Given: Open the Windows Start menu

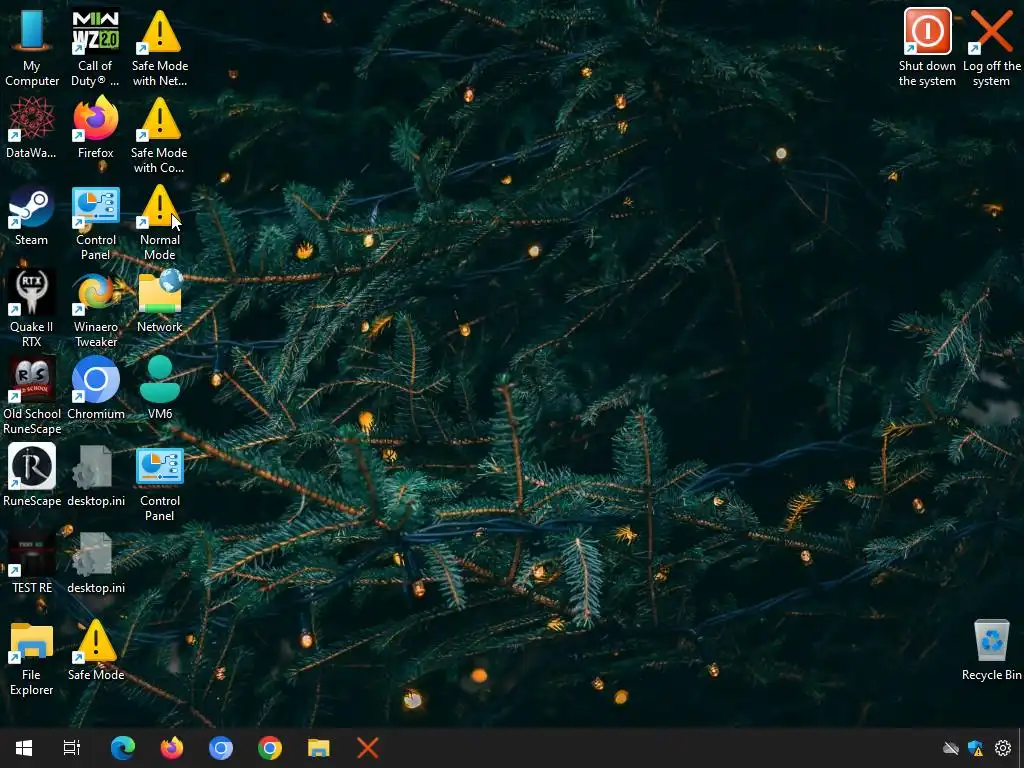Looking at the screenshot, I should tap(24, 748).
